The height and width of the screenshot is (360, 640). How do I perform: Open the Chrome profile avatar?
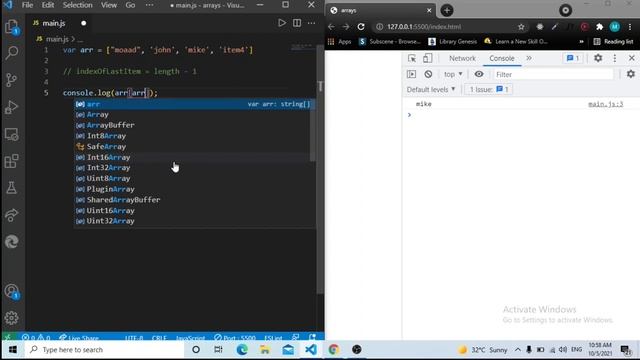click(615, 27)
